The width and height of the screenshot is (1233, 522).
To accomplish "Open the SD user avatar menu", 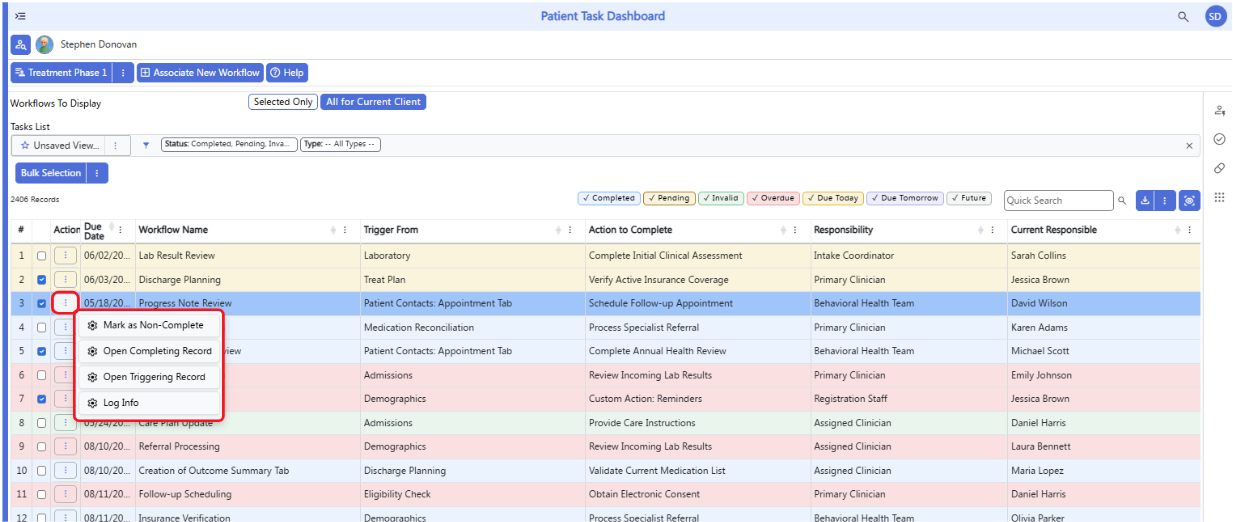I will pyautogui.click(x=1215, y=16).
